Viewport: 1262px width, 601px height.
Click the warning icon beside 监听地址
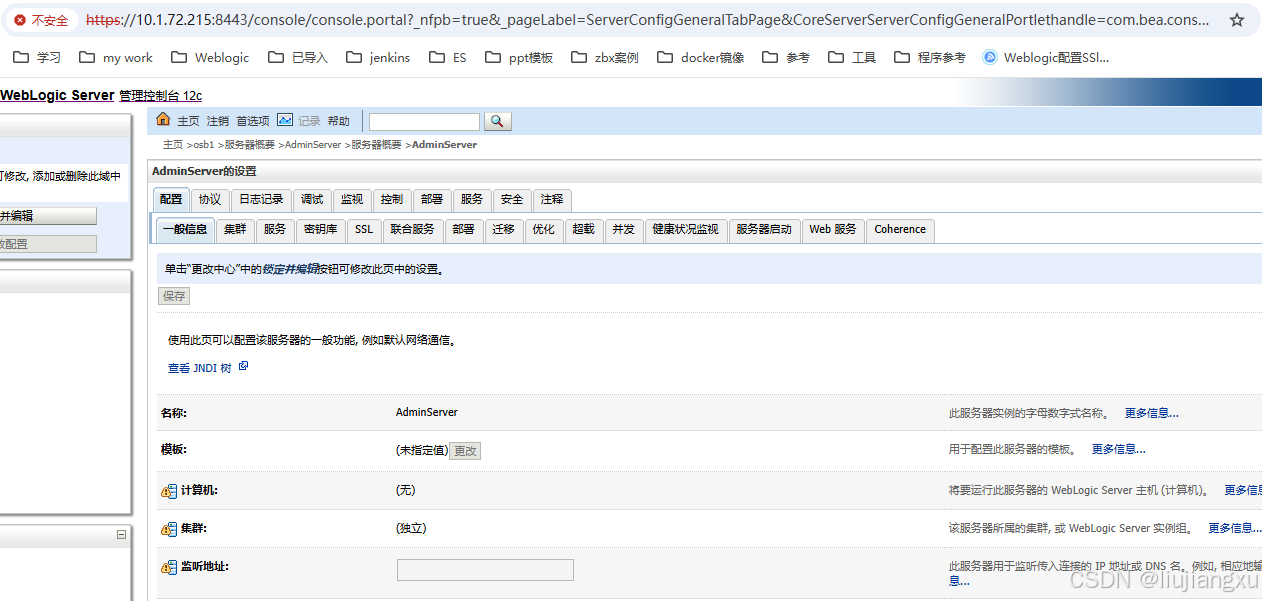click(x=169, y=567)
